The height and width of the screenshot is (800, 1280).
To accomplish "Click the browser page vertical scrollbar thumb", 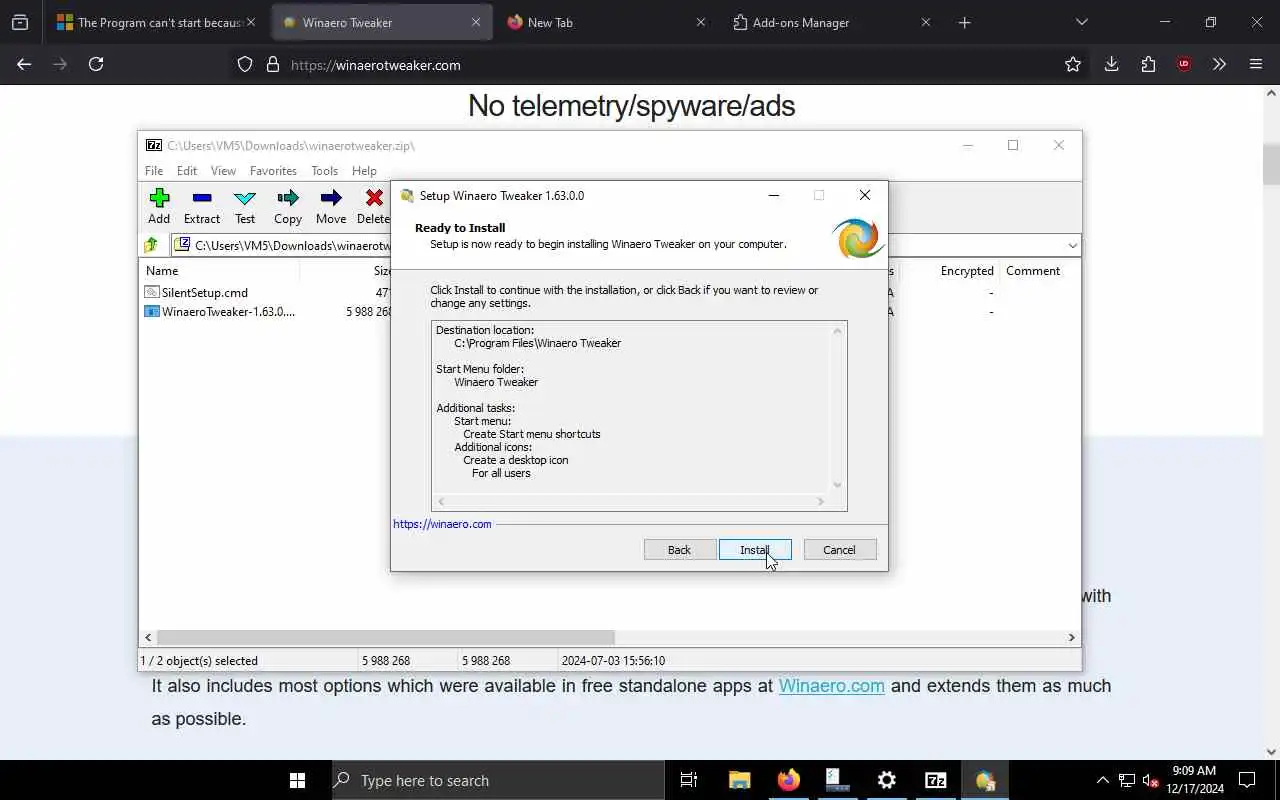I will click(1271, 165).
